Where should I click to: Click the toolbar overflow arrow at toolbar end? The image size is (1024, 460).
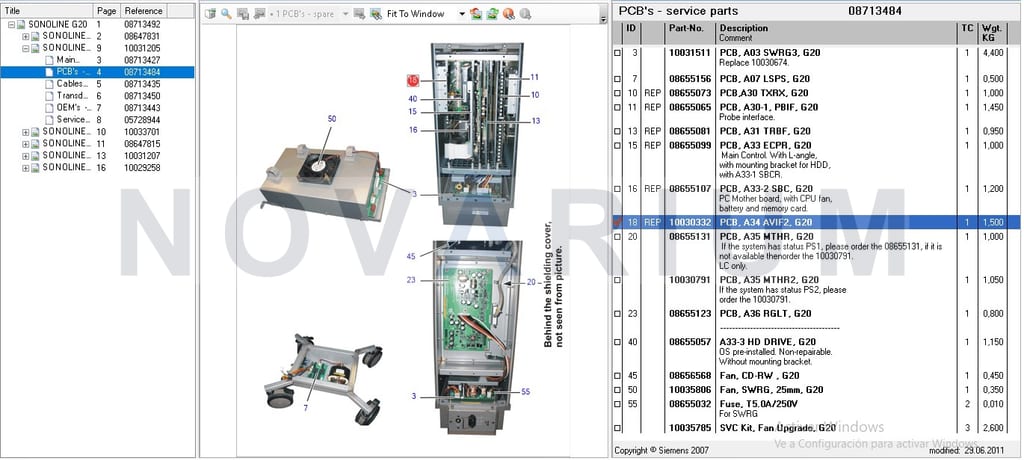tap(603, 20)
